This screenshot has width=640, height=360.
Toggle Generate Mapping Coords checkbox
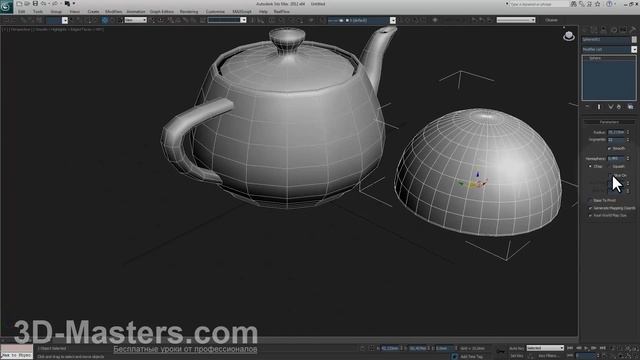coord(590,208)
